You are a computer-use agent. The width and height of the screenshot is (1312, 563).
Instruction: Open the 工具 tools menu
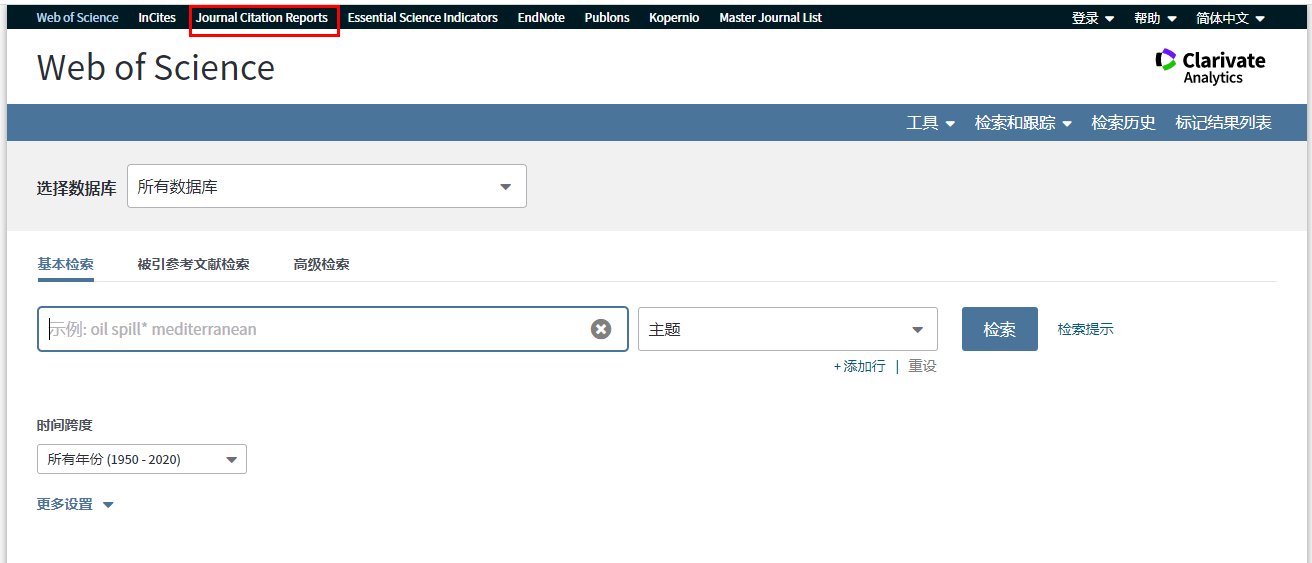[x=930, y=123]
